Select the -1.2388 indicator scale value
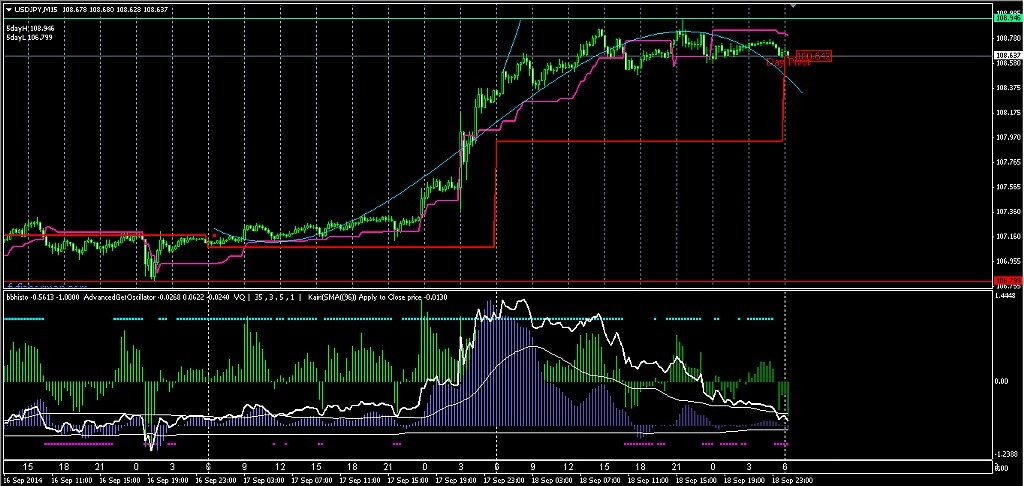 pyautogui.click(x=1006, y=455)
